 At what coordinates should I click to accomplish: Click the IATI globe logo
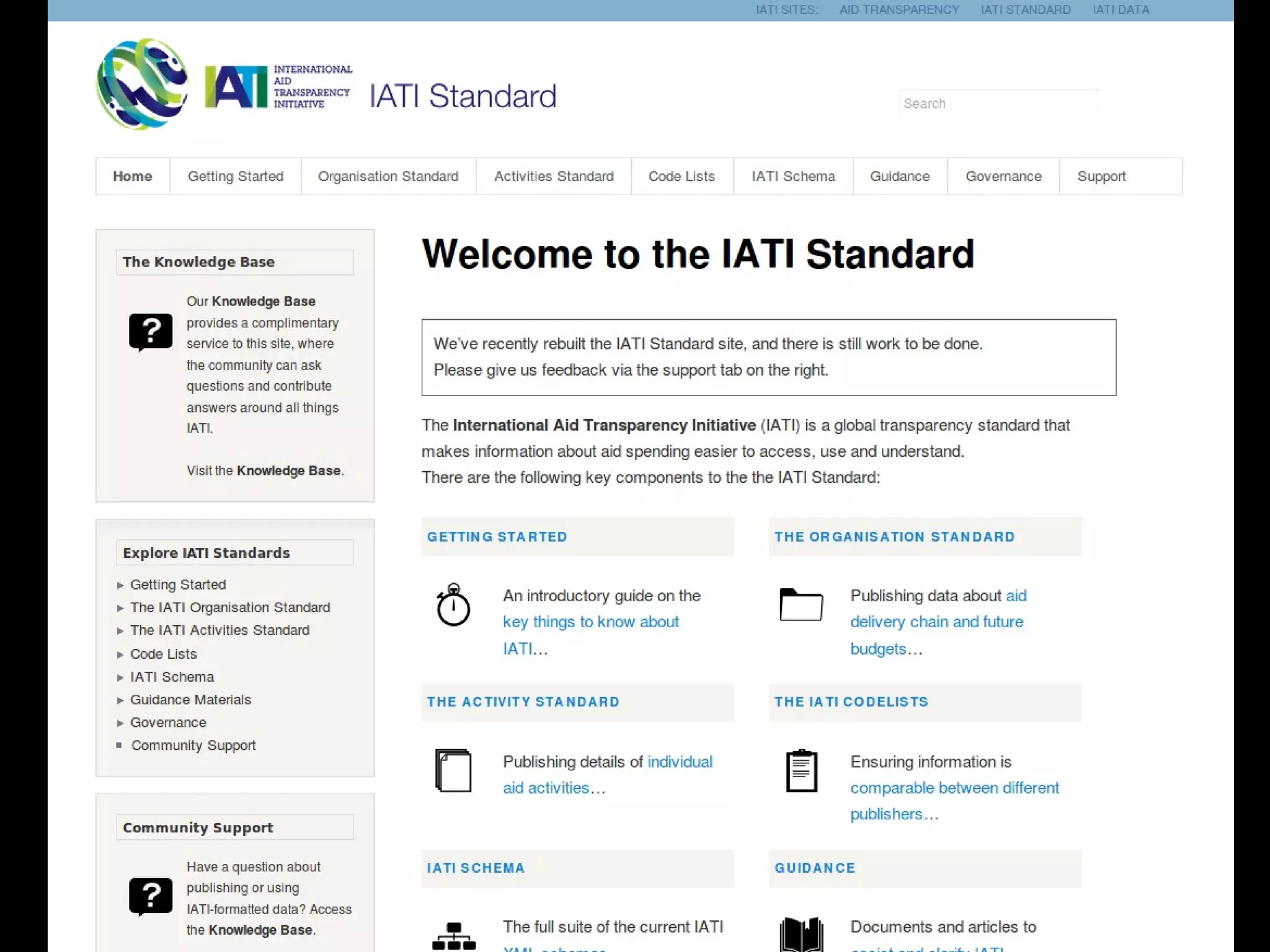click(142, 84)
